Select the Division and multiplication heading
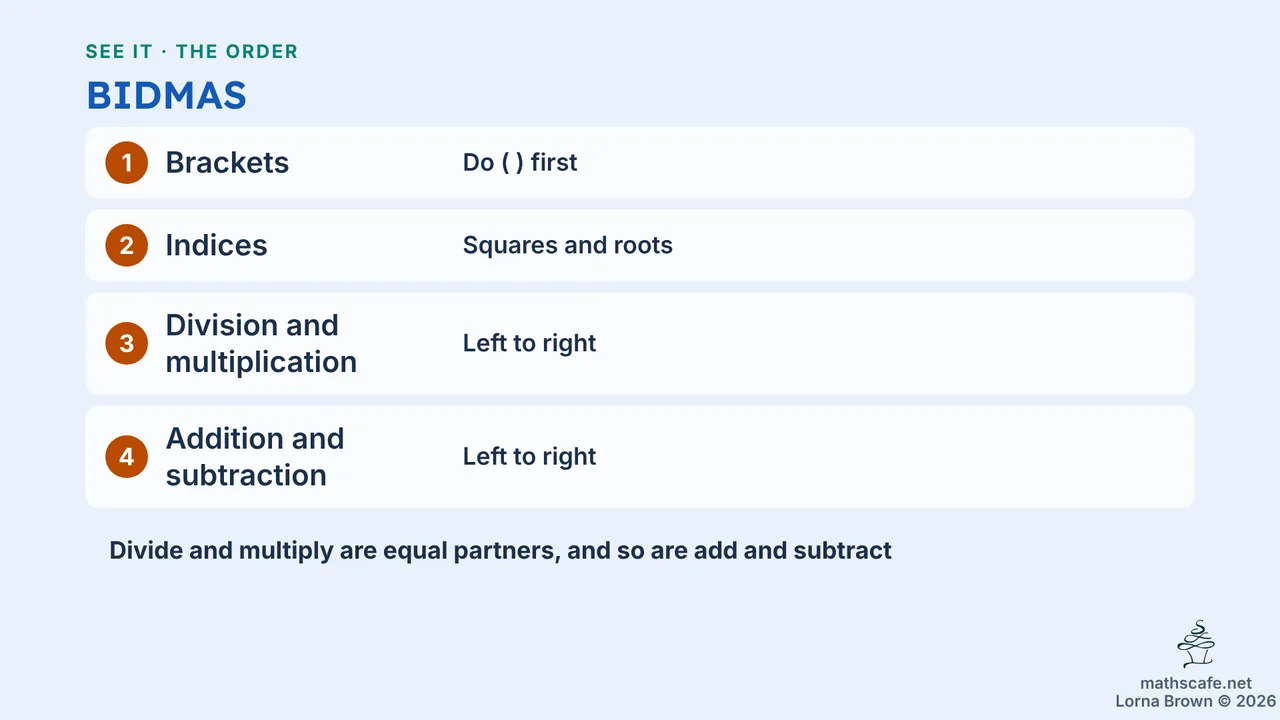The width and height of the screenshot is (1280, 720). (x=261, y=343)
